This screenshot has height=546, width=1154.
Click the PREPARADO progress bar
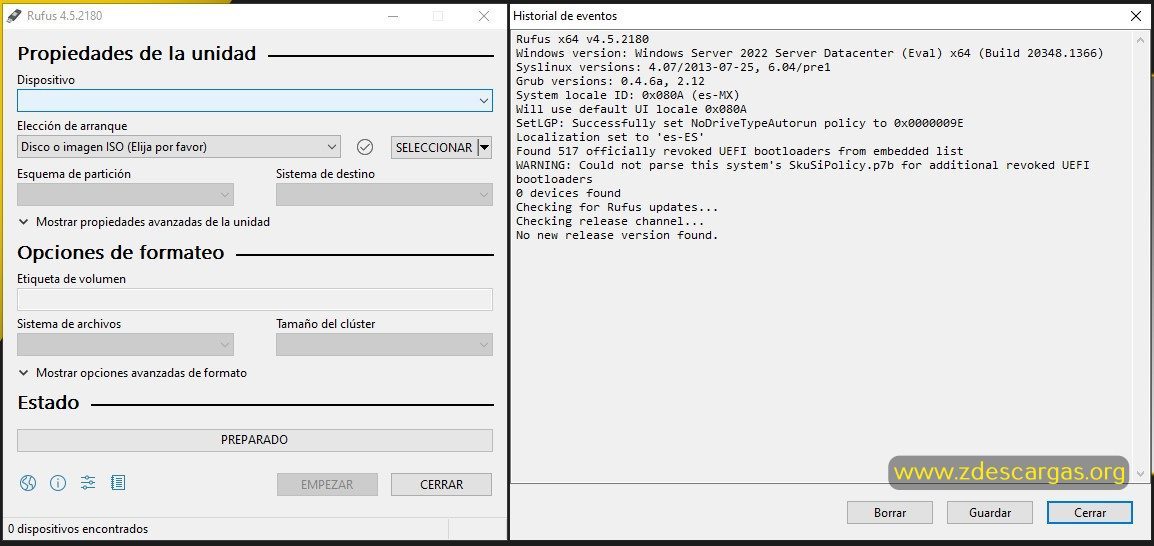255,440
